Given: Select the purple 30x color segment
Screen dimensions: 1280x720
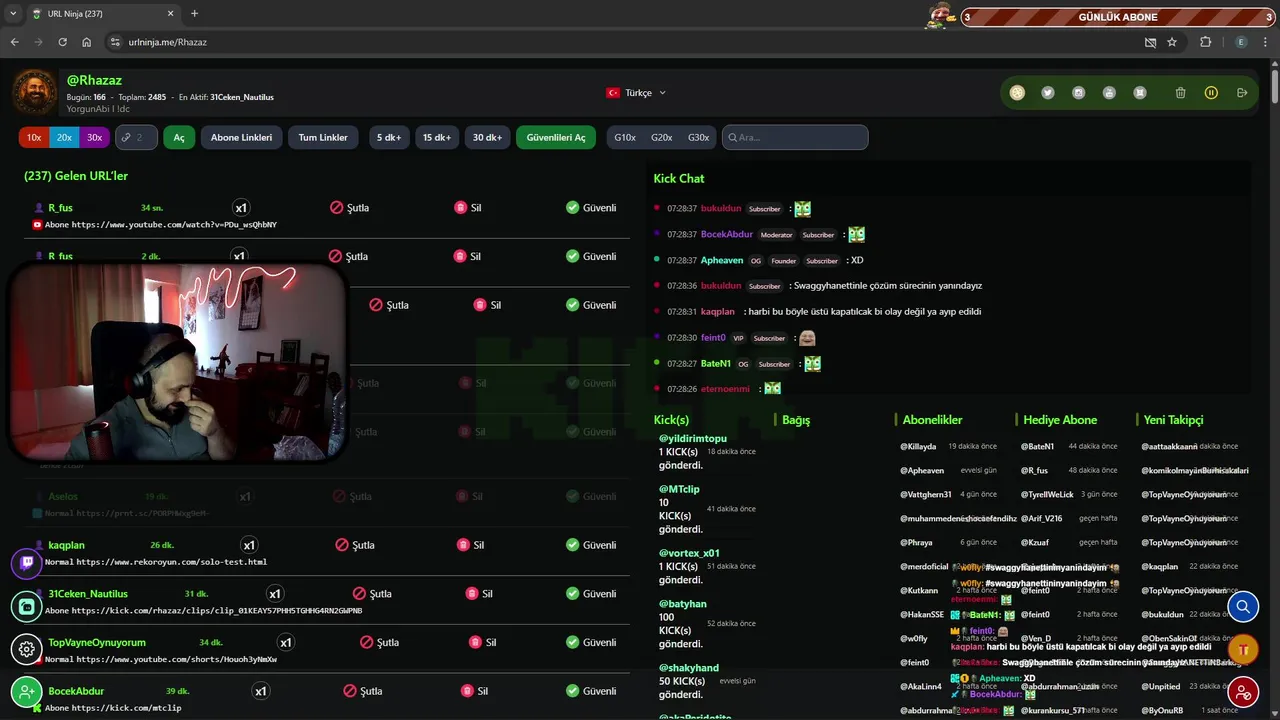Looking at the screenshot, I should 94,137.
